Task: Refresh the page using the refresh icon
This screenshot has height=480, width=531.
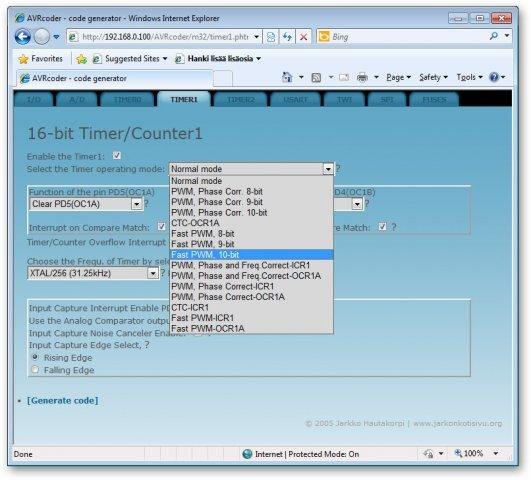Action: (x=288, y=37)
